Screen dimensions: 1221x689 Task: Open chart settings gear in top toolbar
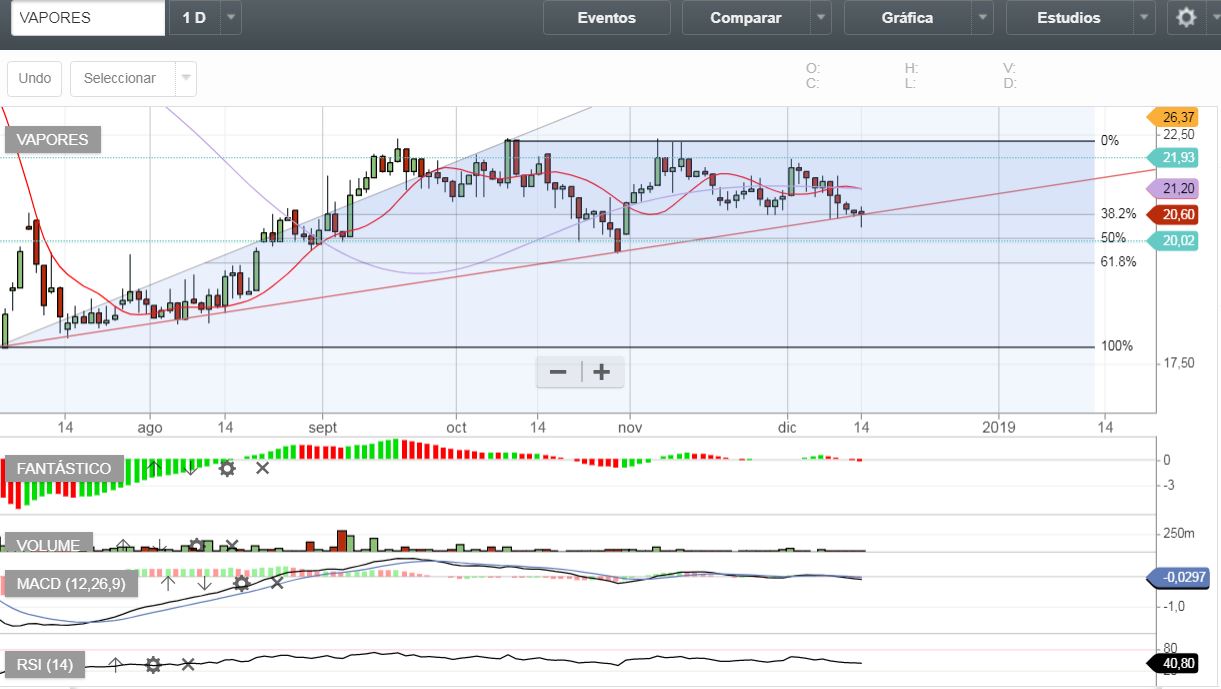[1186, 18]
